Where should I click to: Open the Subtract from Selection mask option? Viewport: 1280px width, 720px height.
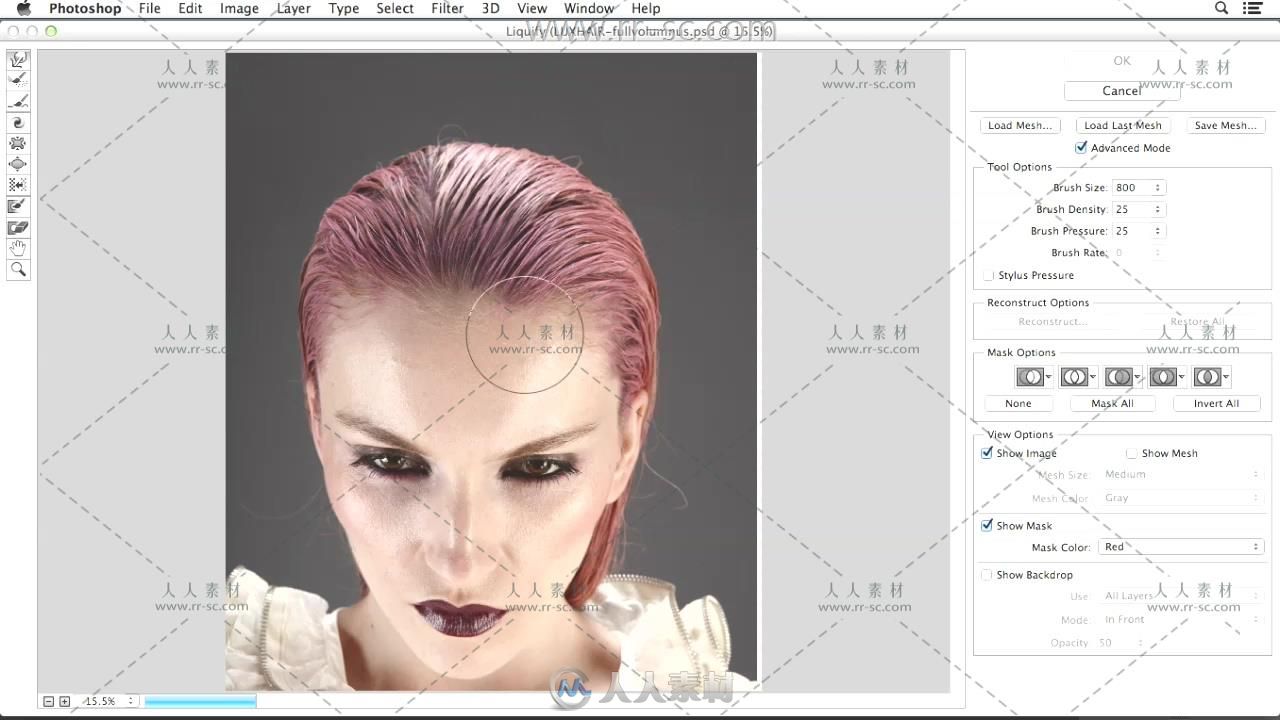1123,377
